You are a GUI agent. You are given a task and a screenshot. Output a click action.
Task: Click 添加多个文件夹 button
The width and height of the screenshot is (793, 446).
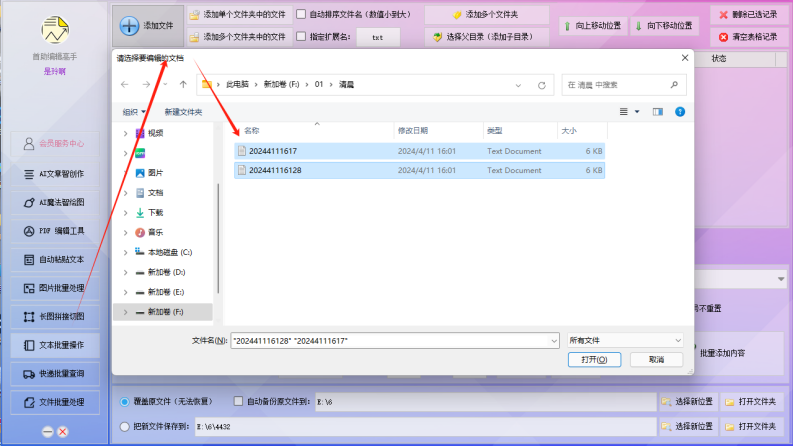(x=487, y=15)
